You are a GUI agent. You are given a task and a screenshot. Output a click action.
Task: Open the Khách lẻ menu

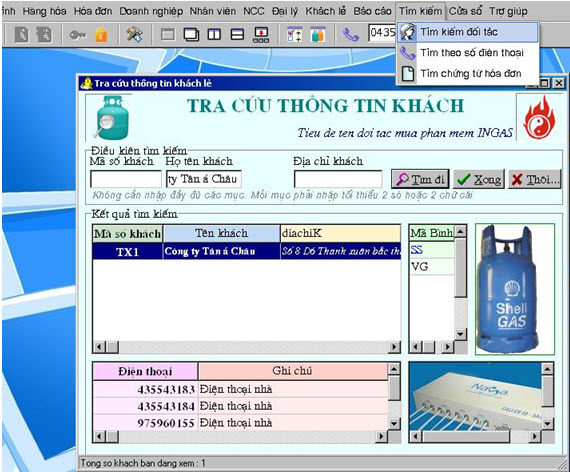click(x=326, y=11)
